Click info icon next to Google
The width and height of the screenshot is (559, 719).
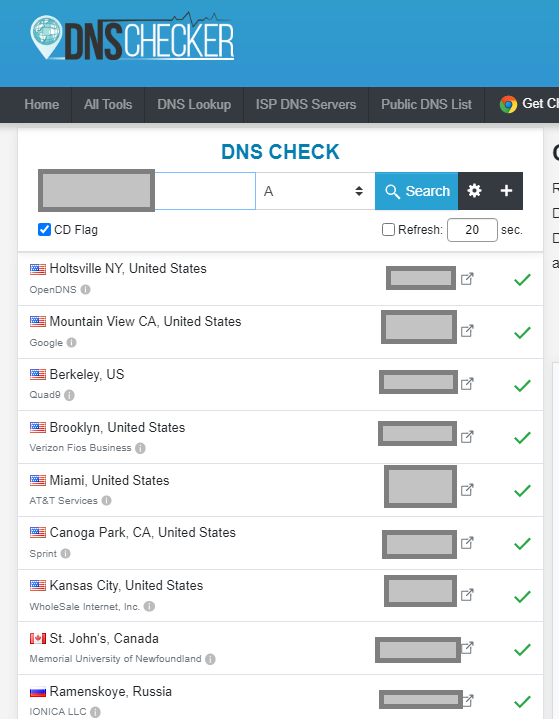click(72, 343)
